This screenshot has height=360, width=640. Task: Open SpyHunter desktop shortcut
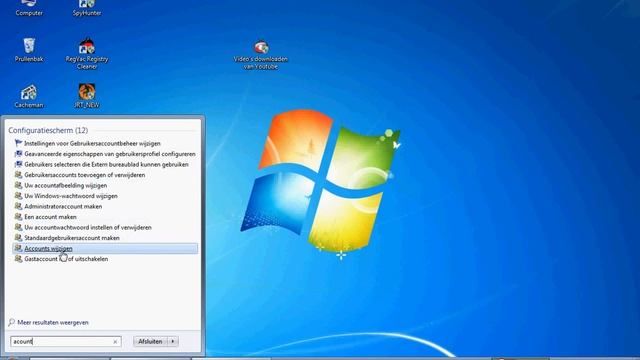[87, 8]
